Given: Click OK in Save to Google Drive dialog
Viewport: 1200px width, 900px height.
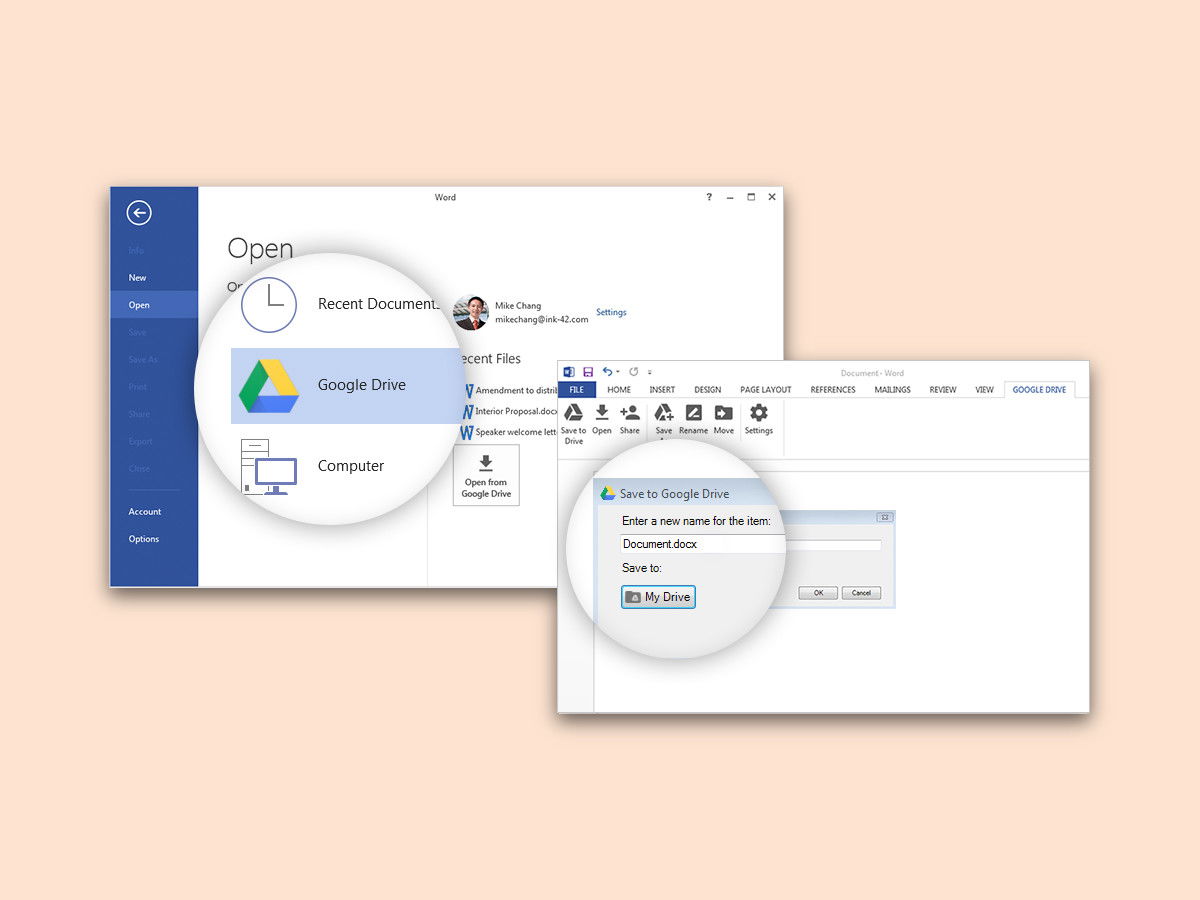Looking at the screenshot, I should tap(818, 593).
